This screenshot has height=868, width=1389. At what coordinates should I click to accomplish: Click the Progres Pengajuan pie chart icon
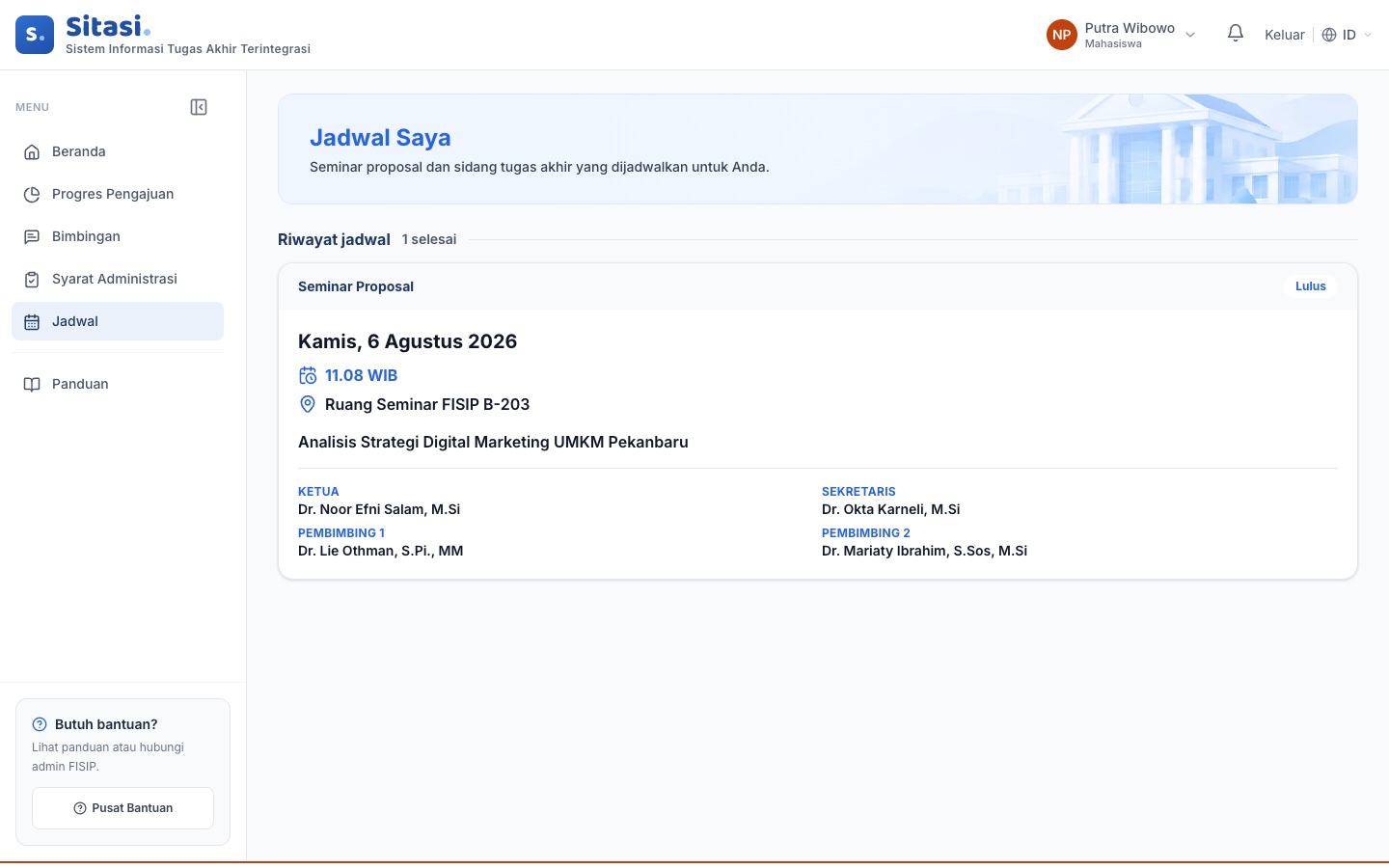(x=32, y=194)
